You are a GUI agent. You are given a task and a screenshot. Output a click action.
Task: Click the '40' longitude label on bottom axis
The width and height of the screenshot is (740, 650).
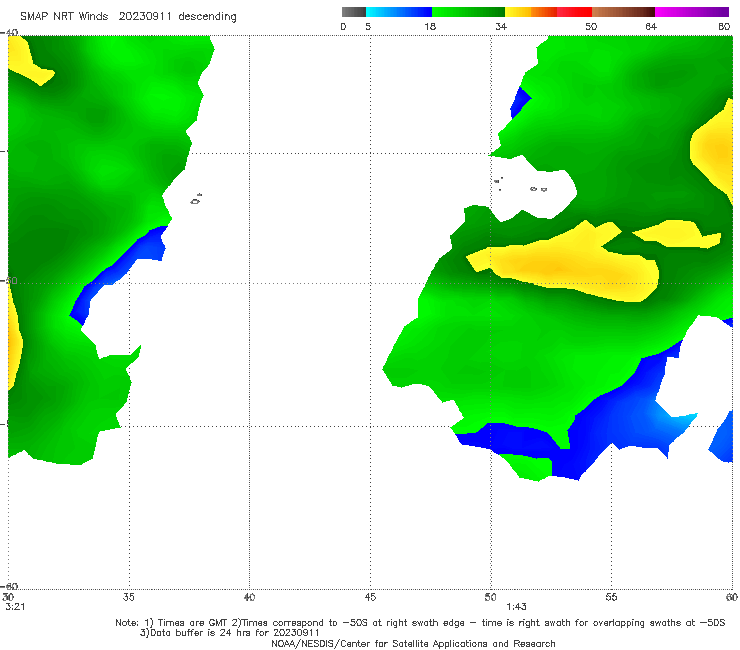tap(249, 597)
